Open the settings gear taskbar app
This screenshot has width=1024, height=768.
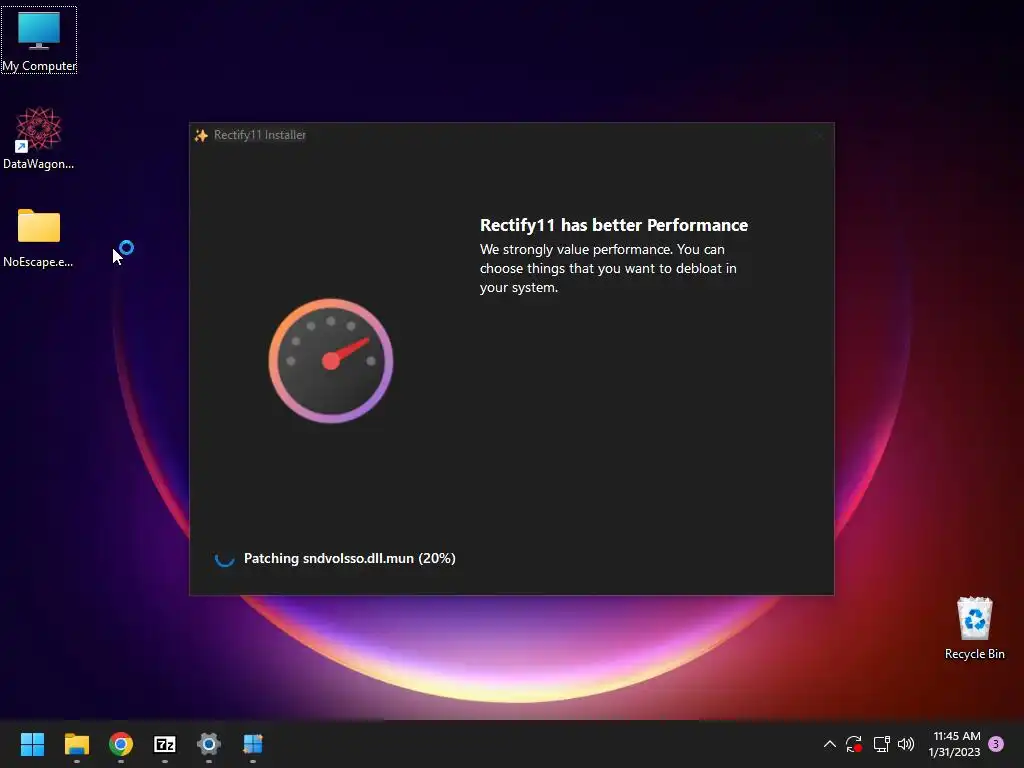click(x=209, y=744)
